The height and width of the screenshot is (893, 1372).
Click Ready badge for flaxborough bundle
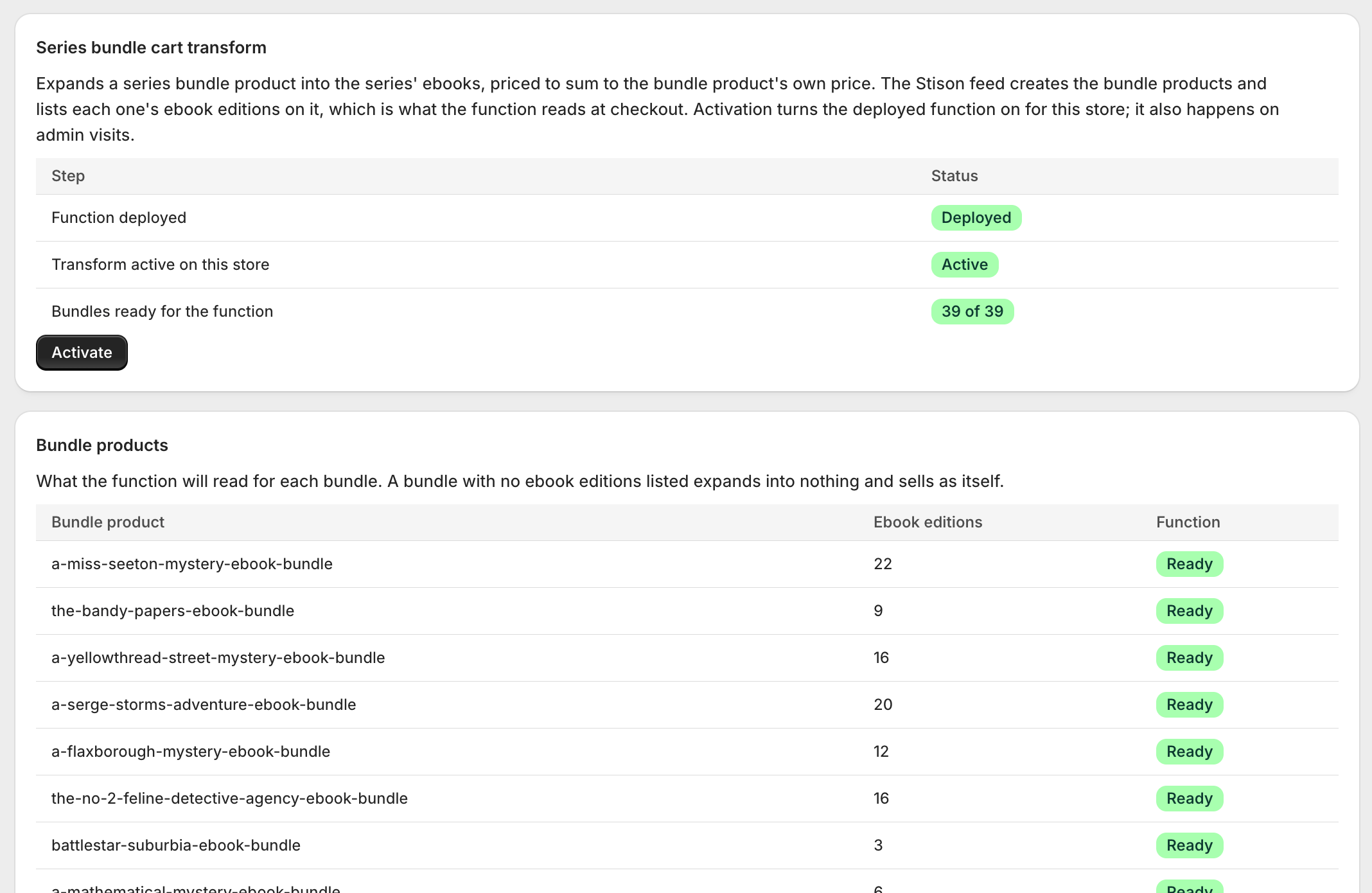1190,752
